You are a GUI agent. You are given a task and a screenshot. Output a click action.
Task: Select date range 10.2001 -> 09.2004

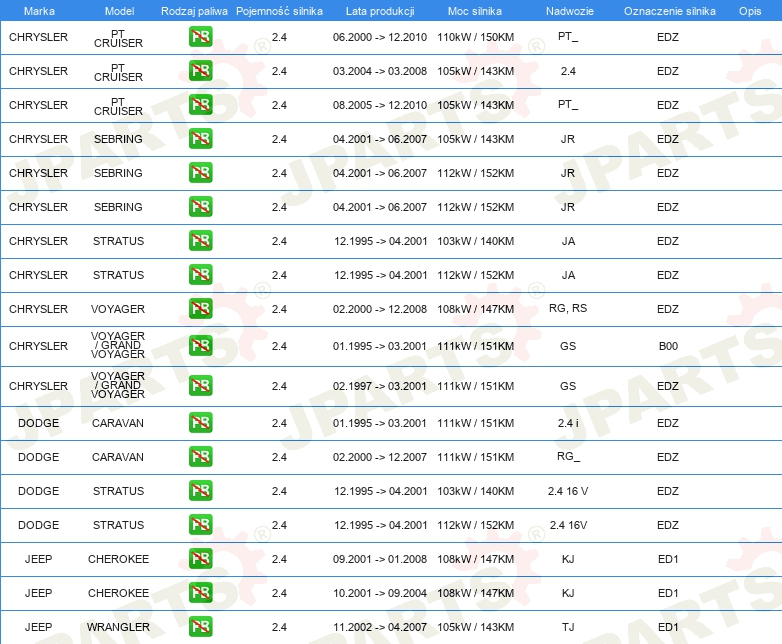[x=380, y=593]
